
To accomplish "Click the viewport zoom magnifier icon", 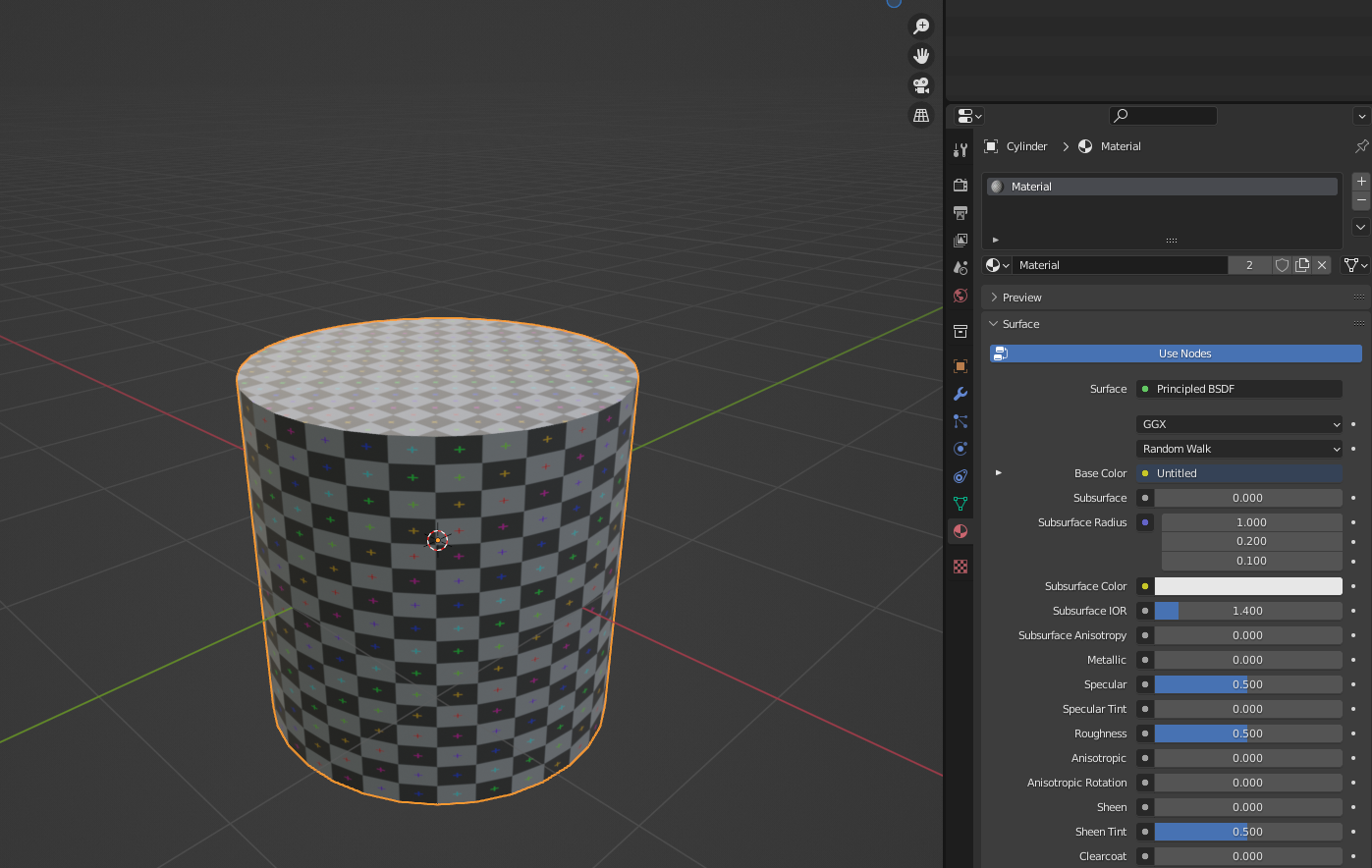I will click(x=921, y=27).
